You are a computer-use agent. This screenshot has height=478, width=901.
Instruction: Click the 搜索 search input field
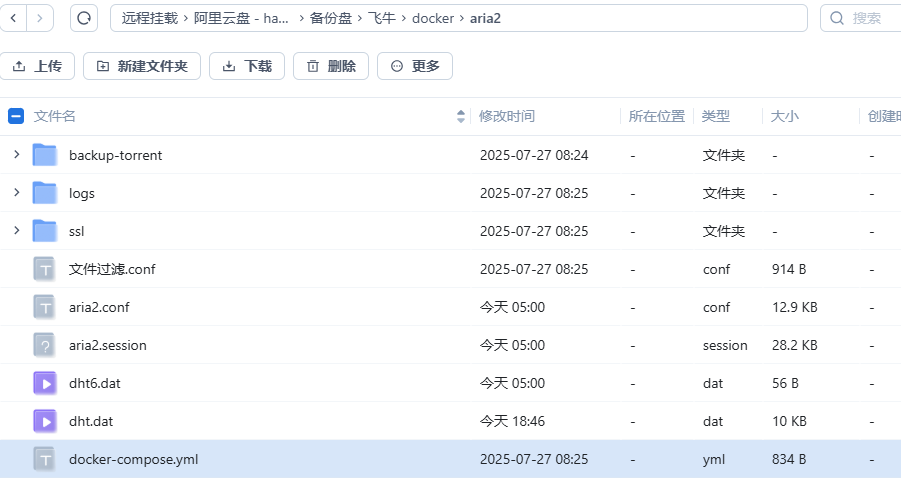tap(862, 18)
